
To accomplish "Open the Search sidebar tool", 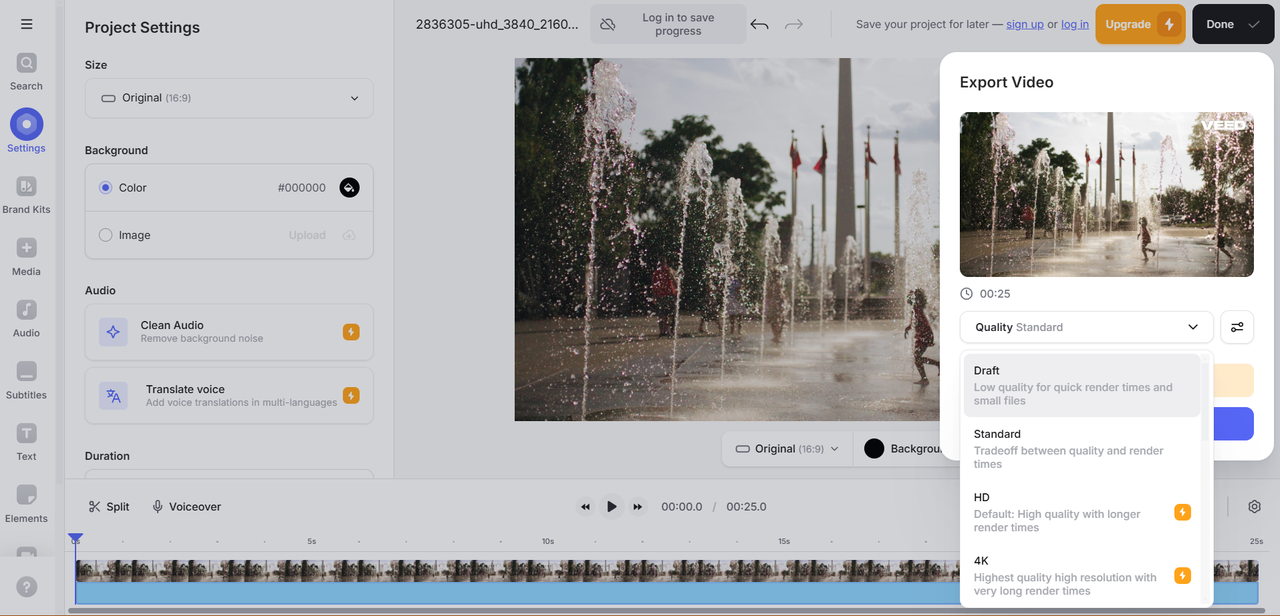I will coord(26,72).
